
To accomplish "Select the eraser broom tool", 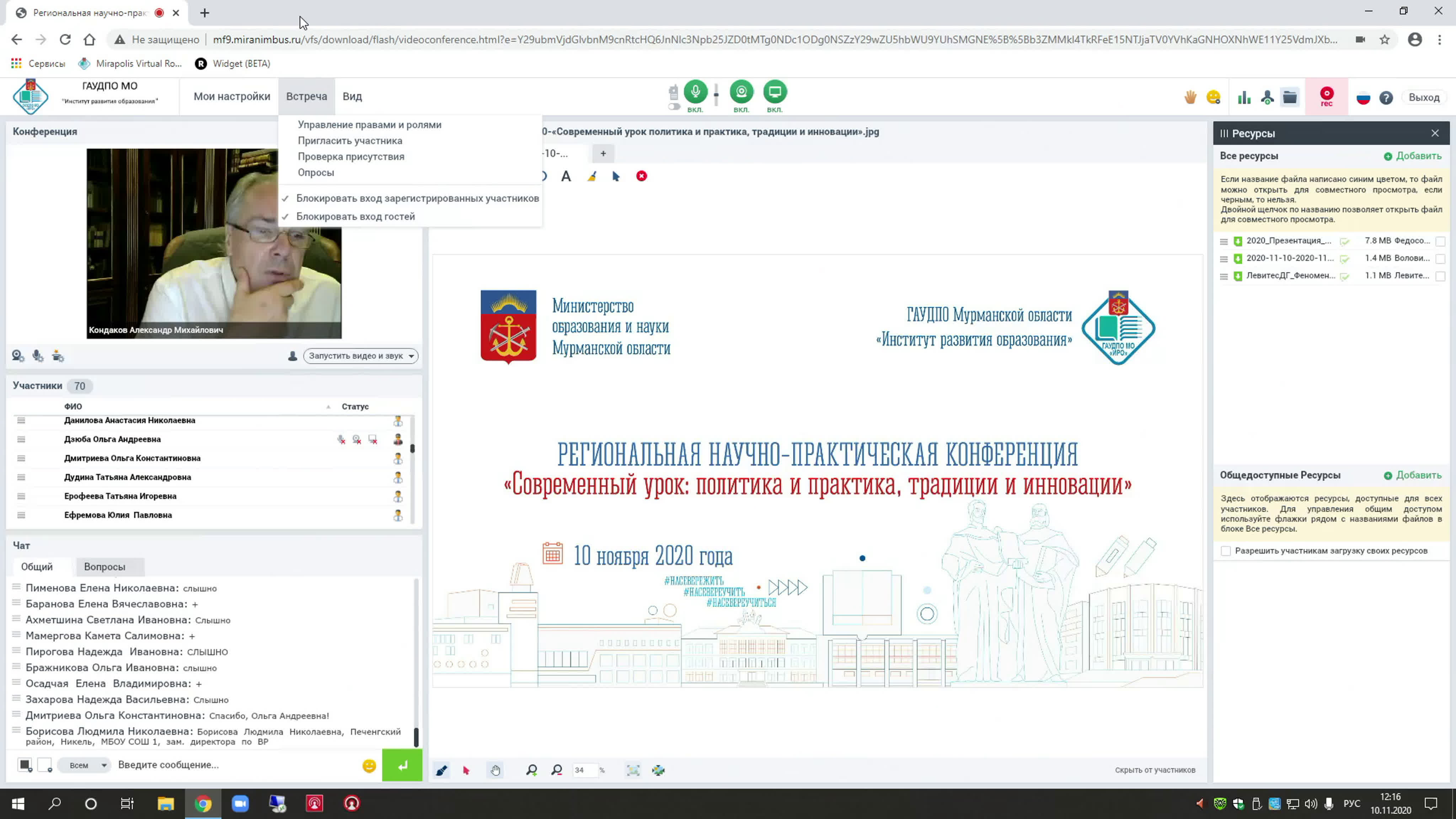I will click(x=592, y=176).
